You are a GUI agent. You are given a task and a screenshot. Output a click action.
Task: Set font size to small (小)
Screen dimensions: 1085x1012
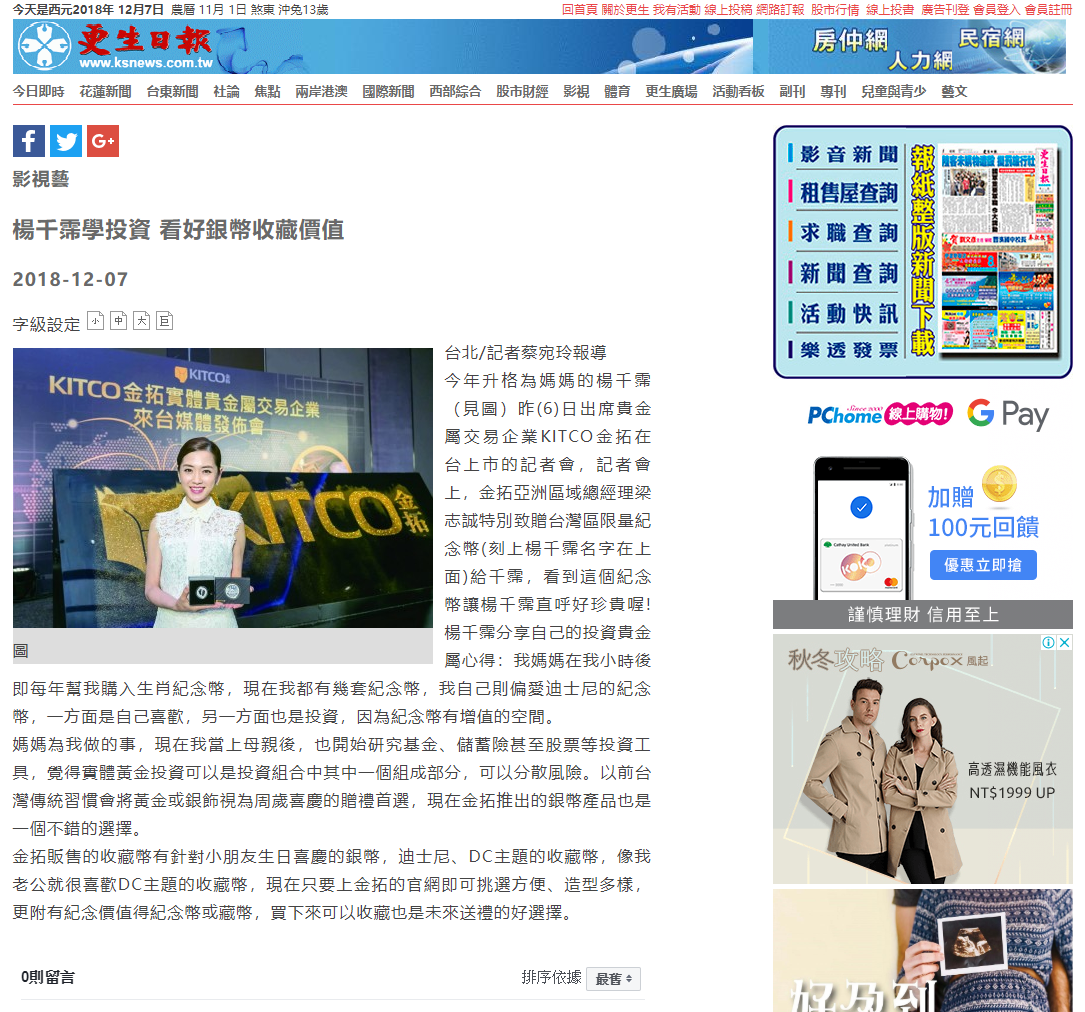point(96,321)
